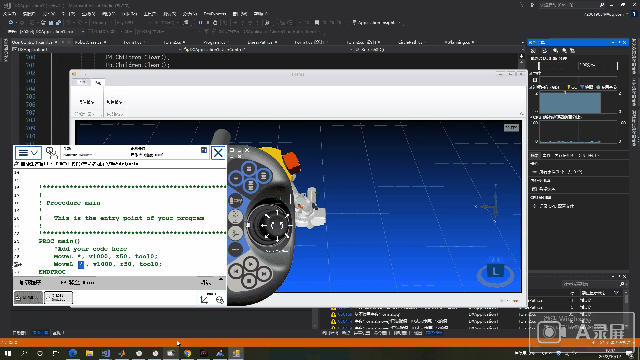
Task: Select the 'PROC main()' line in editor
Action: (59, 241)
